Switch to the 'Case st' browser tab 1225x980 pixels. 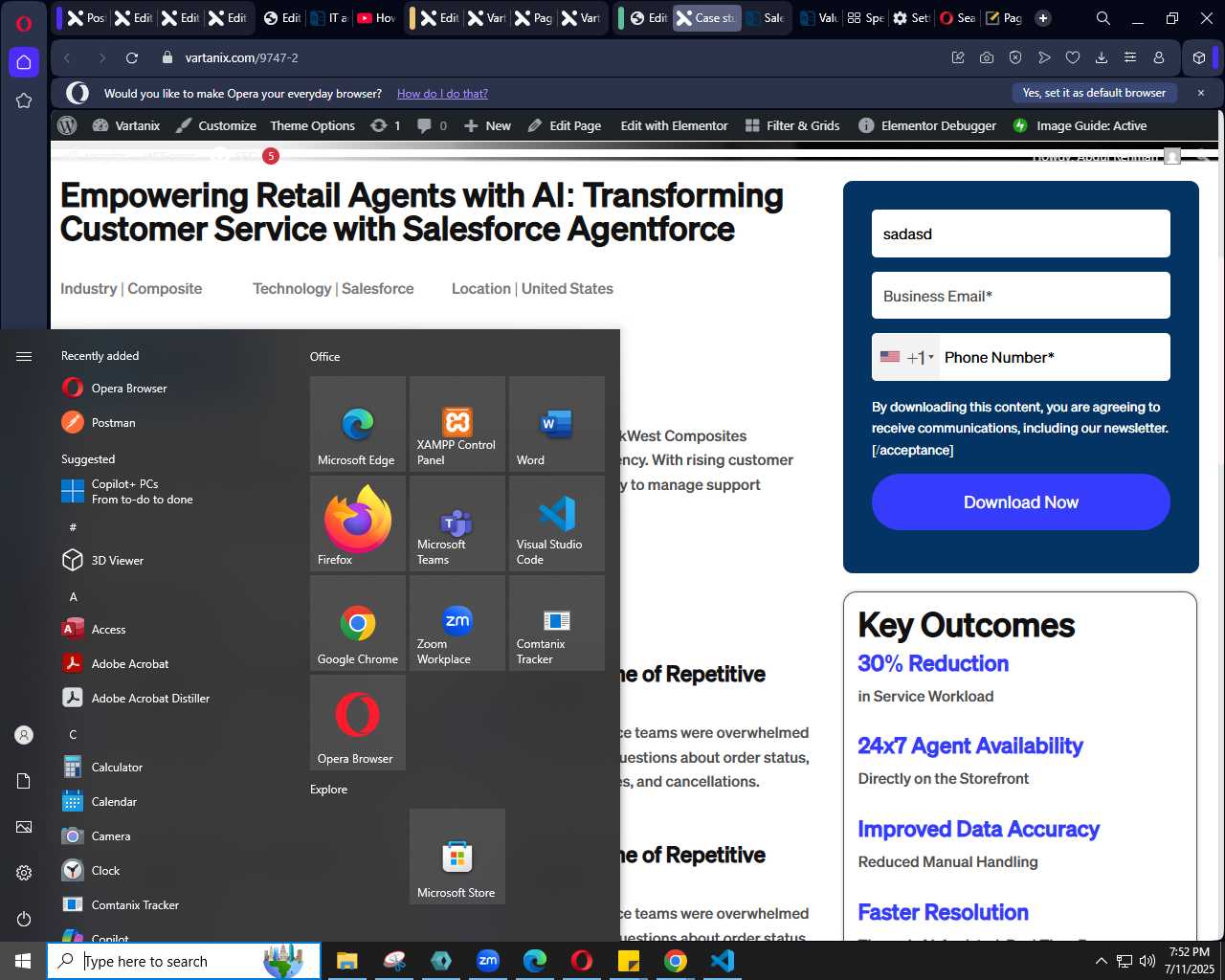tap(706, 17)
